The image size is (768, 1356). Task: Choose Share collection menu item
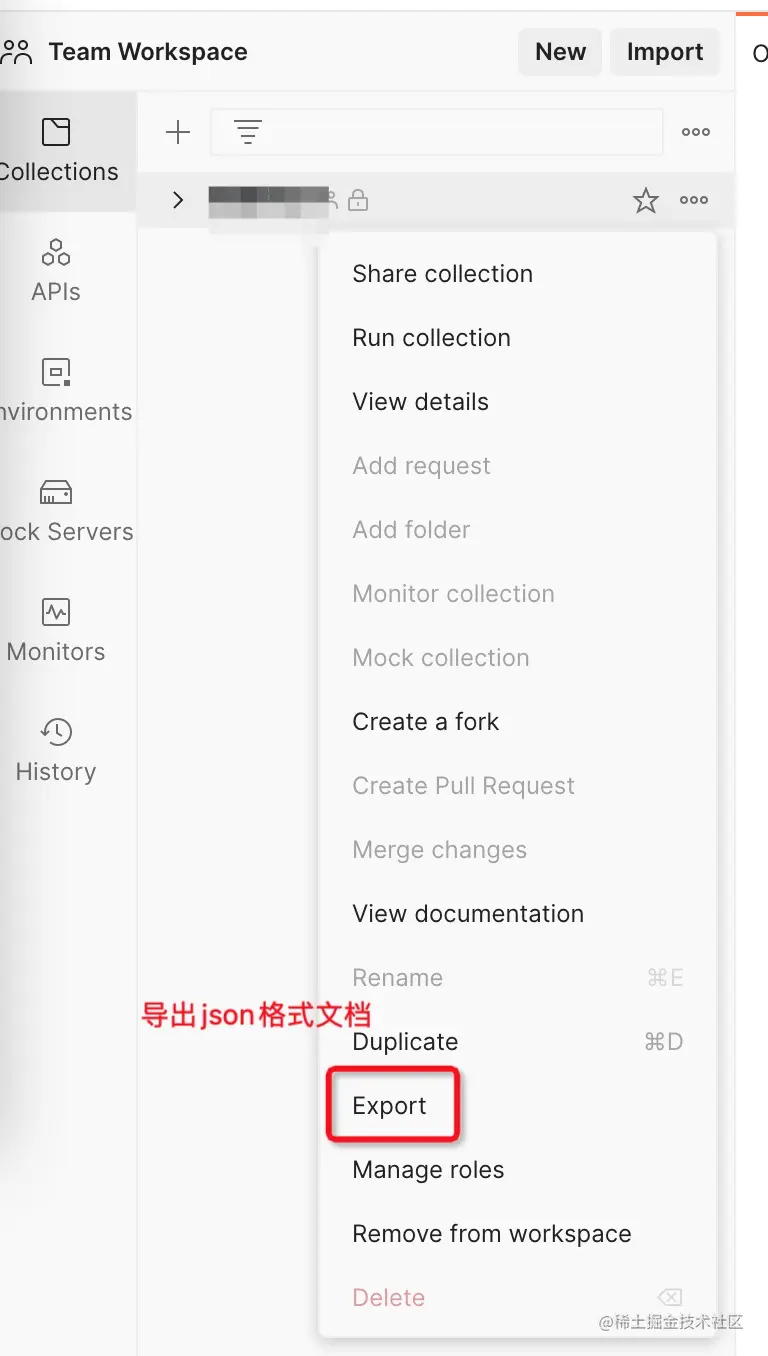[442, 274]
